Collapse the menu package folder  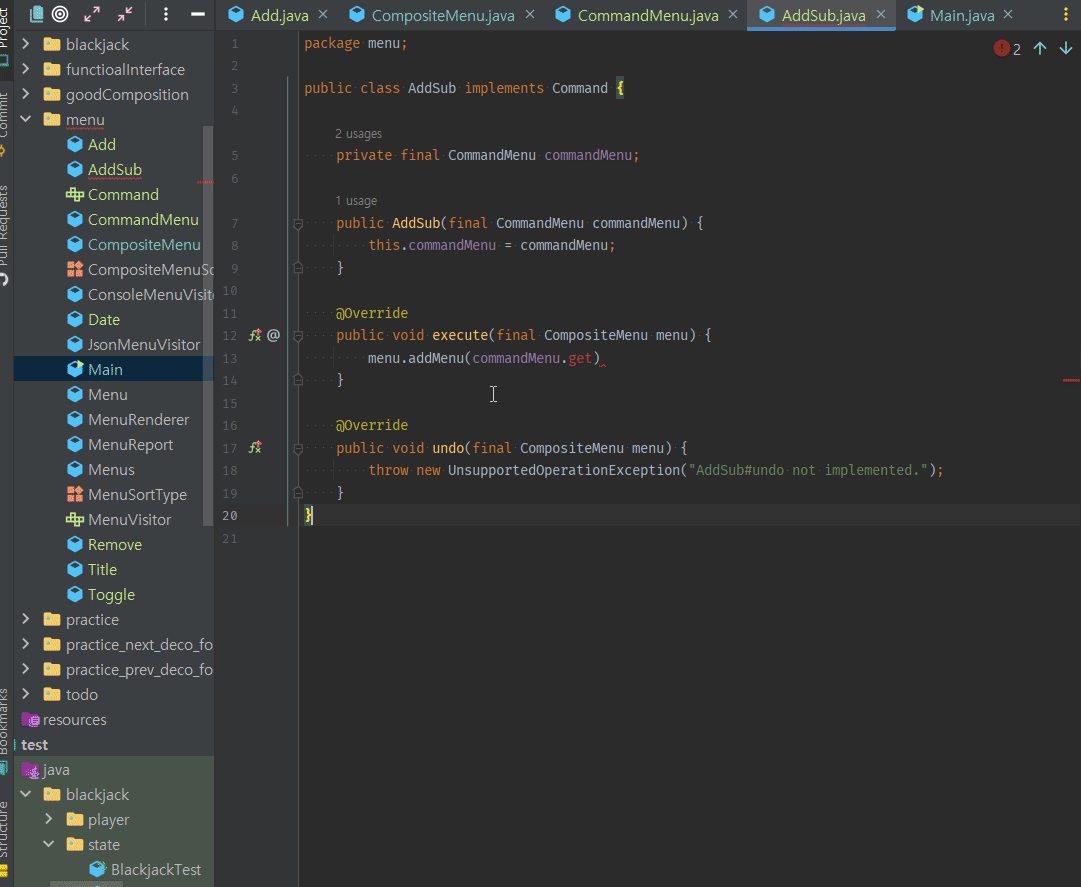(26, 120)
